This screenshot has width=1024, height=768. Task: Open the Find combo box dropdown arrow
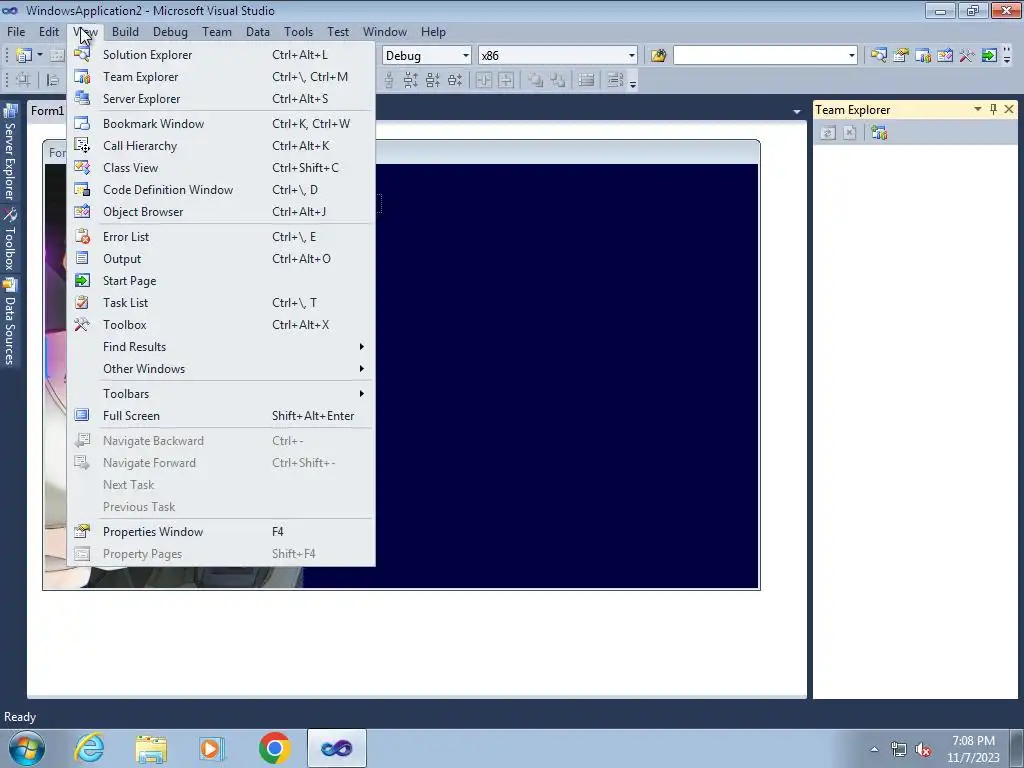(x=851, y=56)
